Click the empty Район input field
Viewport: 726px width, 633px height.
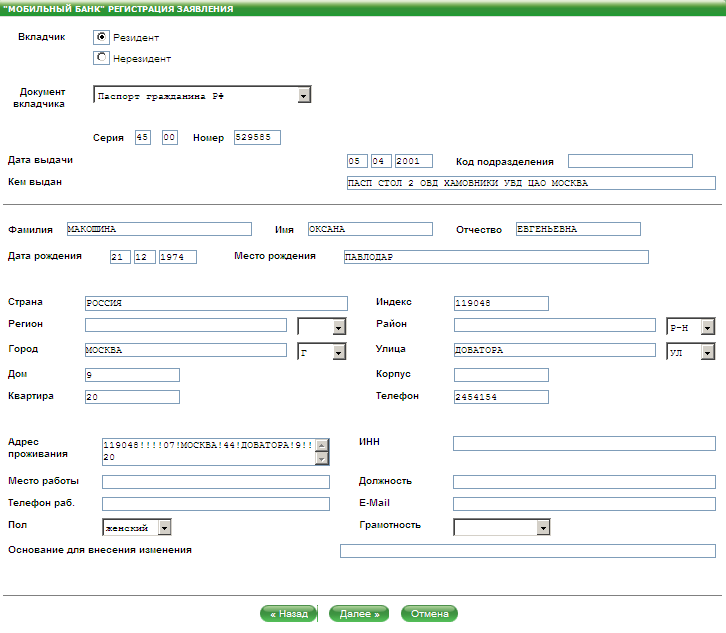point(555,325)
